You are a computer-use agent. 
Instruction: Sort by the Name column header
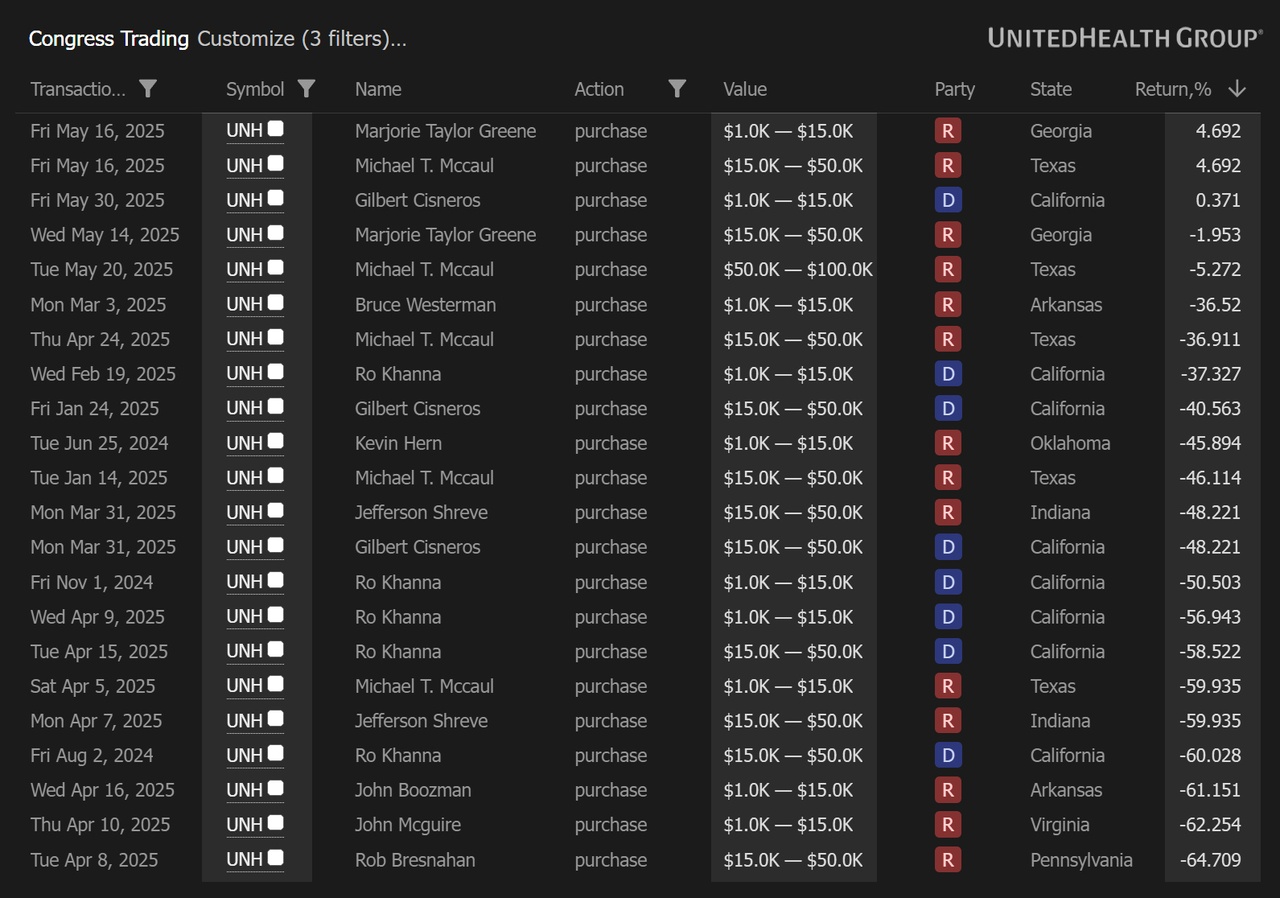tap(378, 89)
